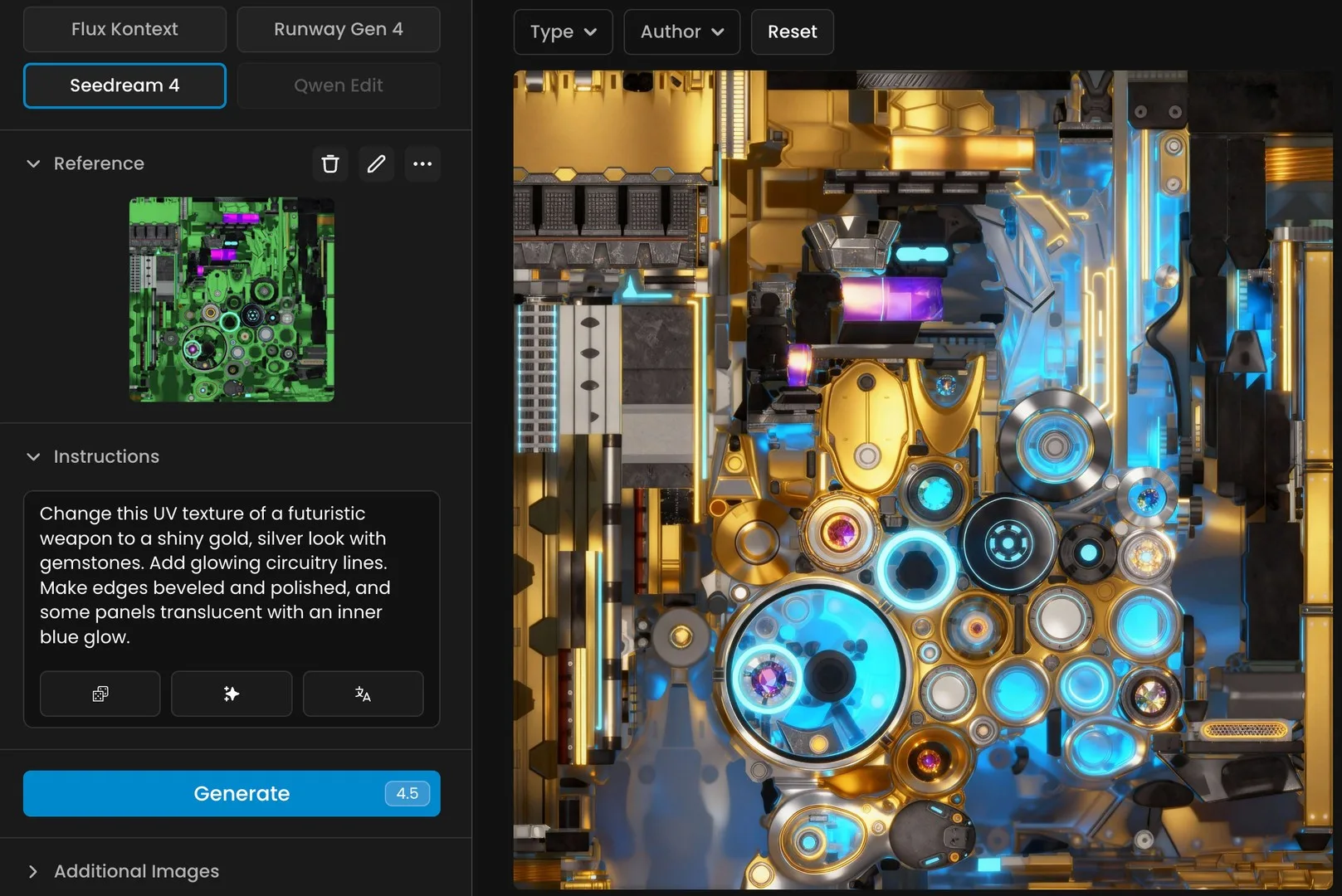The height and width of the screenshot is (896, 1342).
Task: Reset the image filters
Action: tap(791, 32)
